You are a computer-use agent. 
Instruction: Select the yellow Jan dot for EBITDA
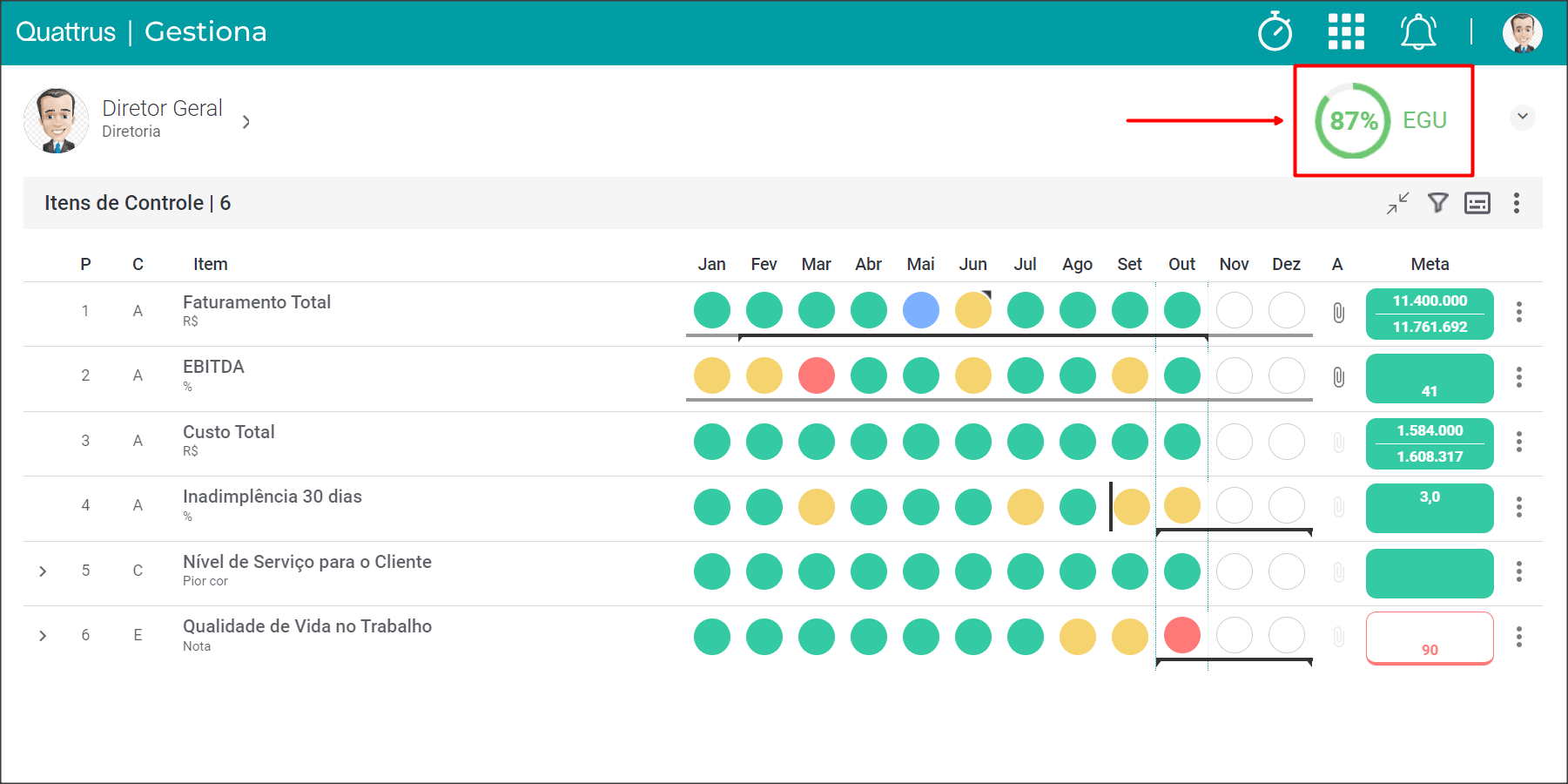click(x=712, y=375)
